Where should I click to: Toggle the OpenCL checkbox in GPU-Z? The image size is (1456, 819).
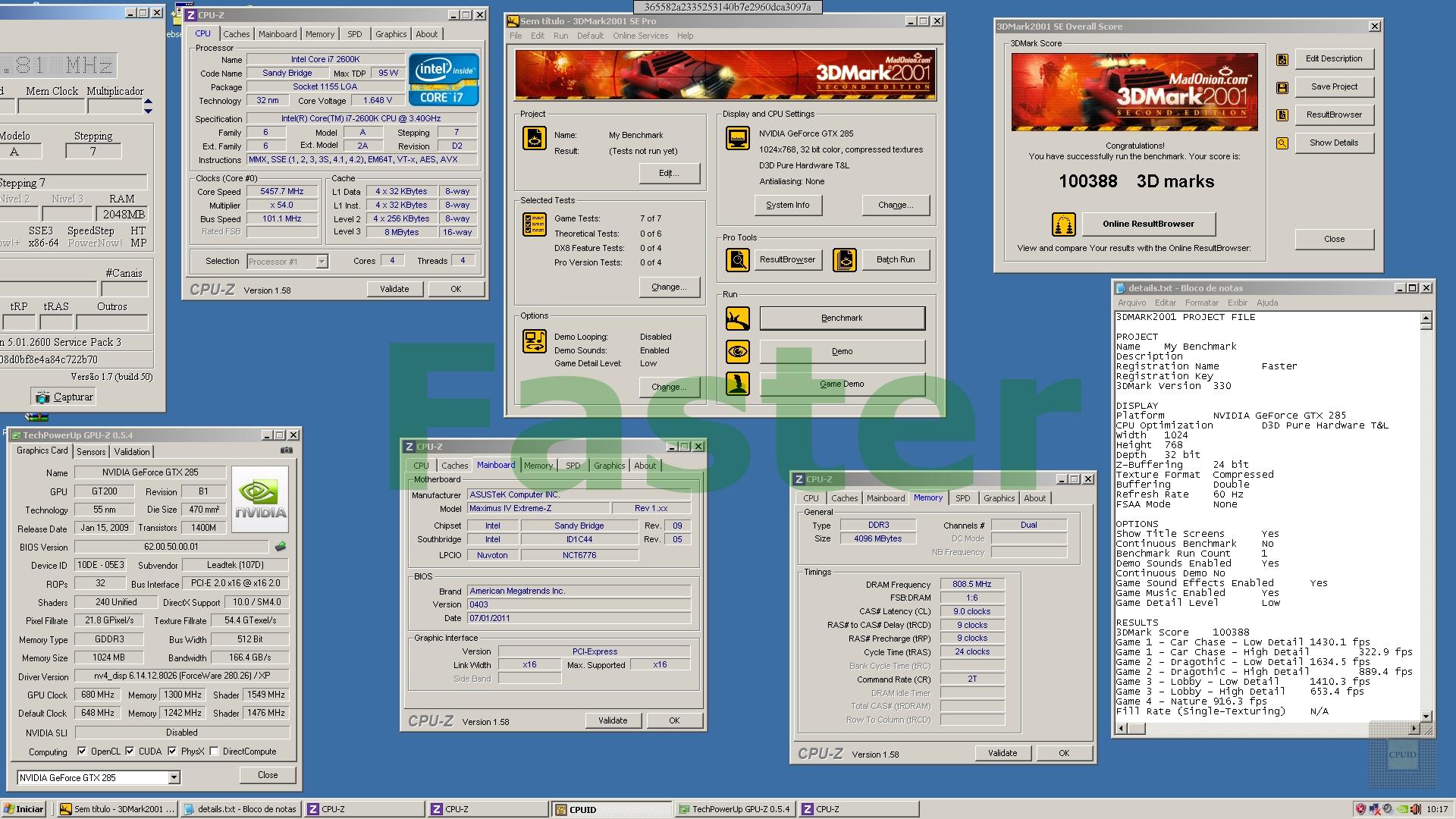pos(82,752)
